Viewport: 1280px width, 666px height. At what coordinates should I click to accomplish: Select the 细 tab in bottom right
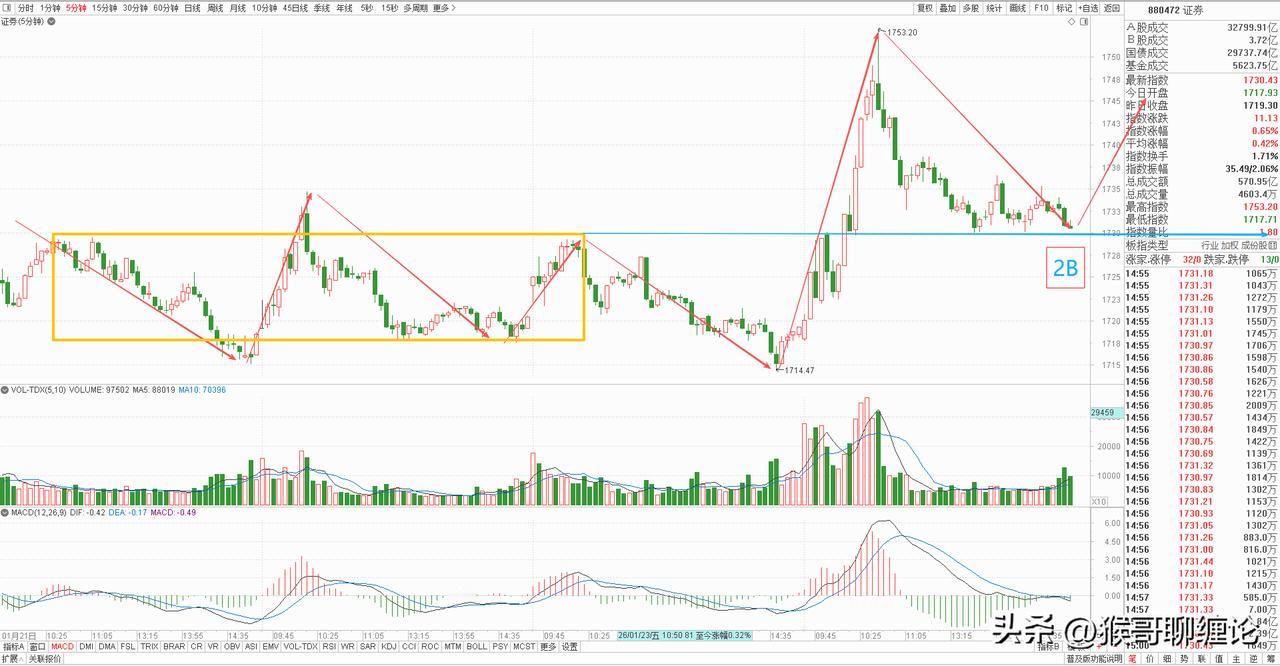[x=1167, y=659]
